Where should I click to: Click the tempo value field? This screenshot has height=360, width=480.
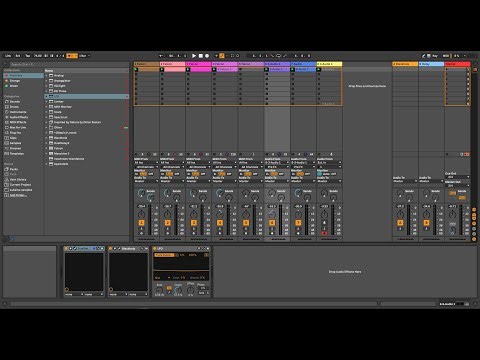pyautogui.click(x=38, y=56)
